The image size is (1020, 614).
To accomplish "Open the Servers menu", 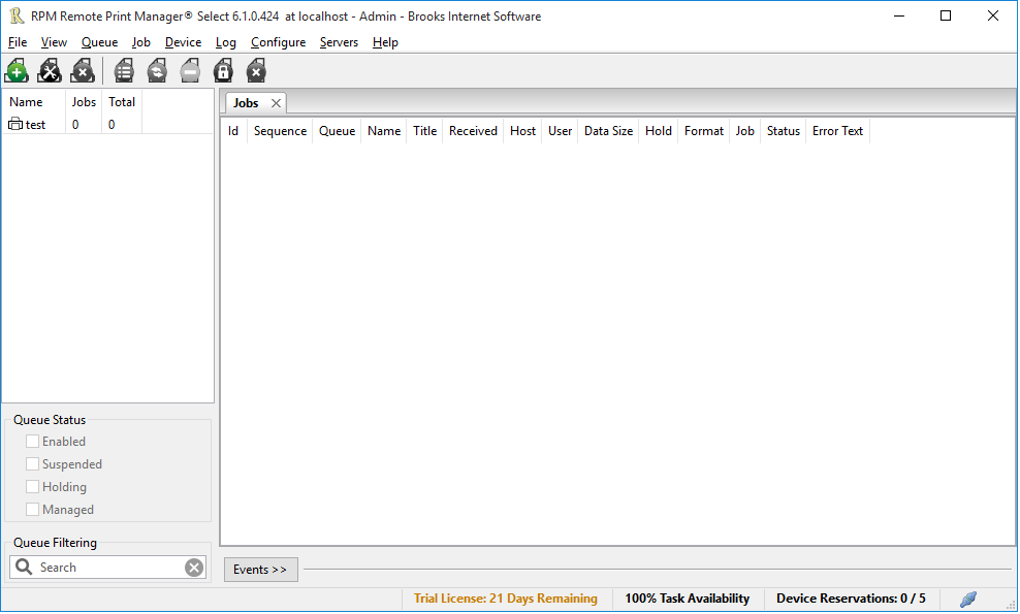I will pyautogui.click(x=339, y=42).
